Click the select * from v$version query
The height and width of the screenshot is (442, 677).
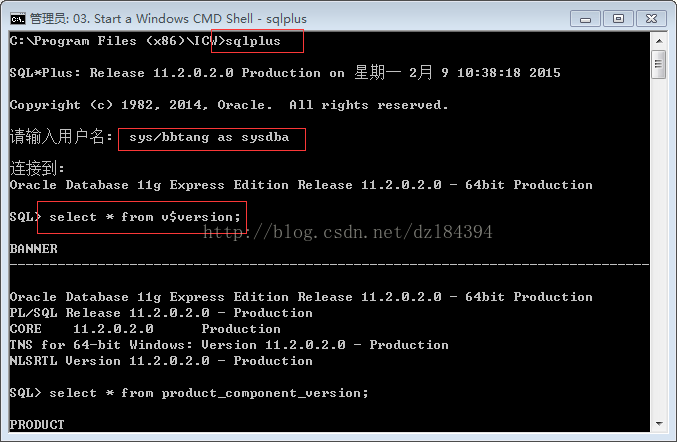(x=145, y=217)
